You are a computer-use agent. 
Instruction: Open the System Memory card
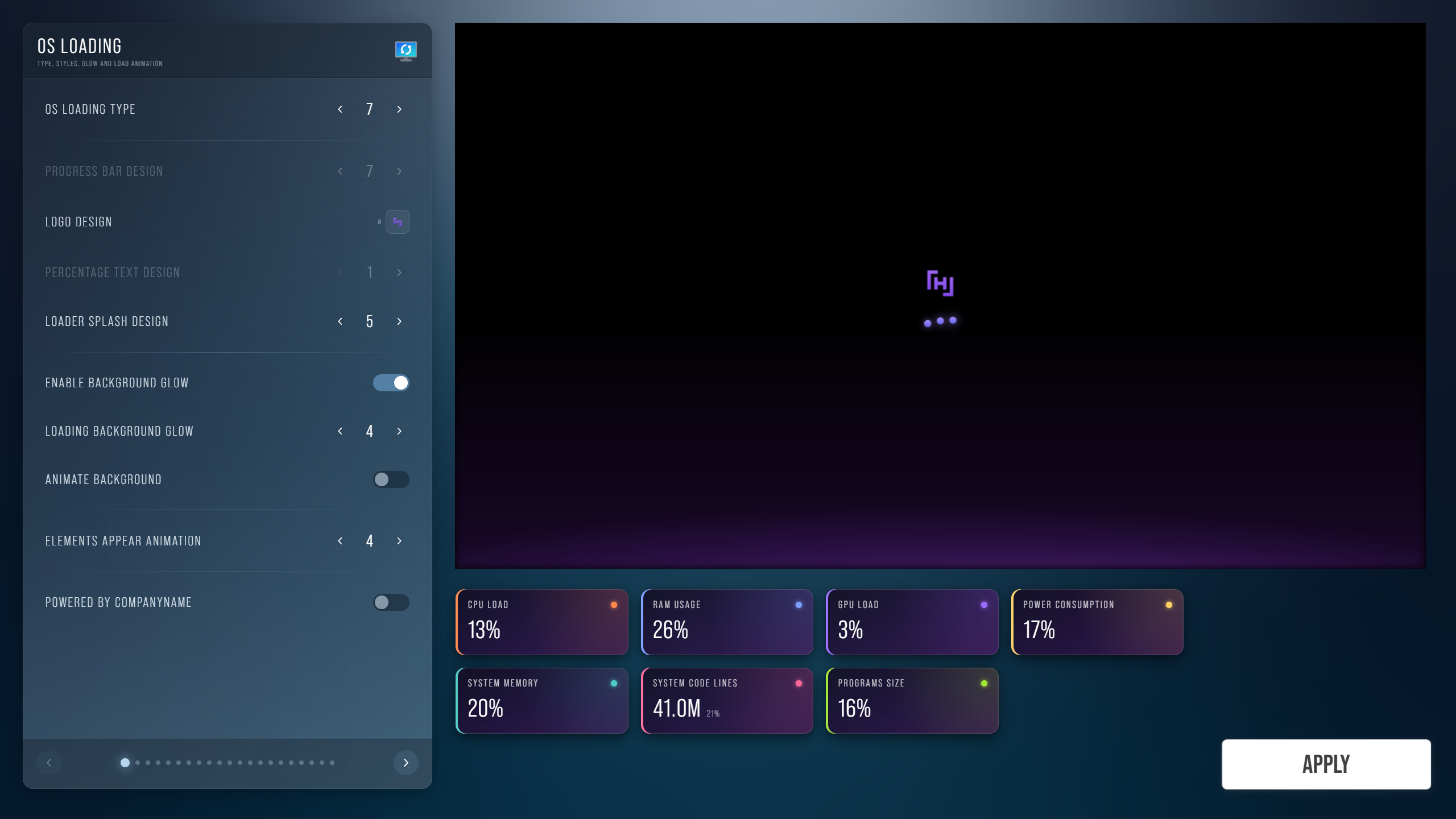pos(542,701)
